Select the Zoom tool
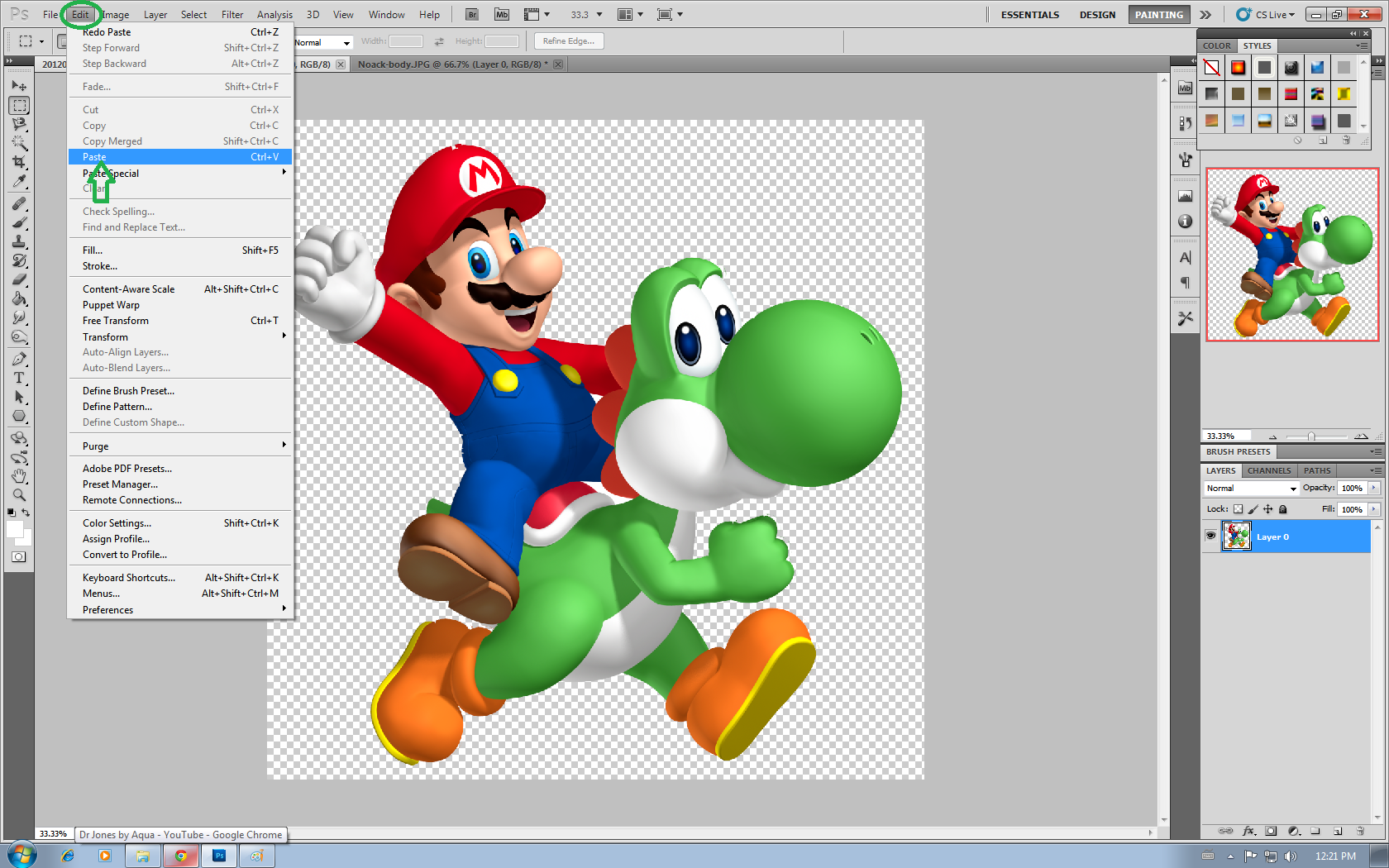This screenshot has height=868, width=1389. (19, 495)
